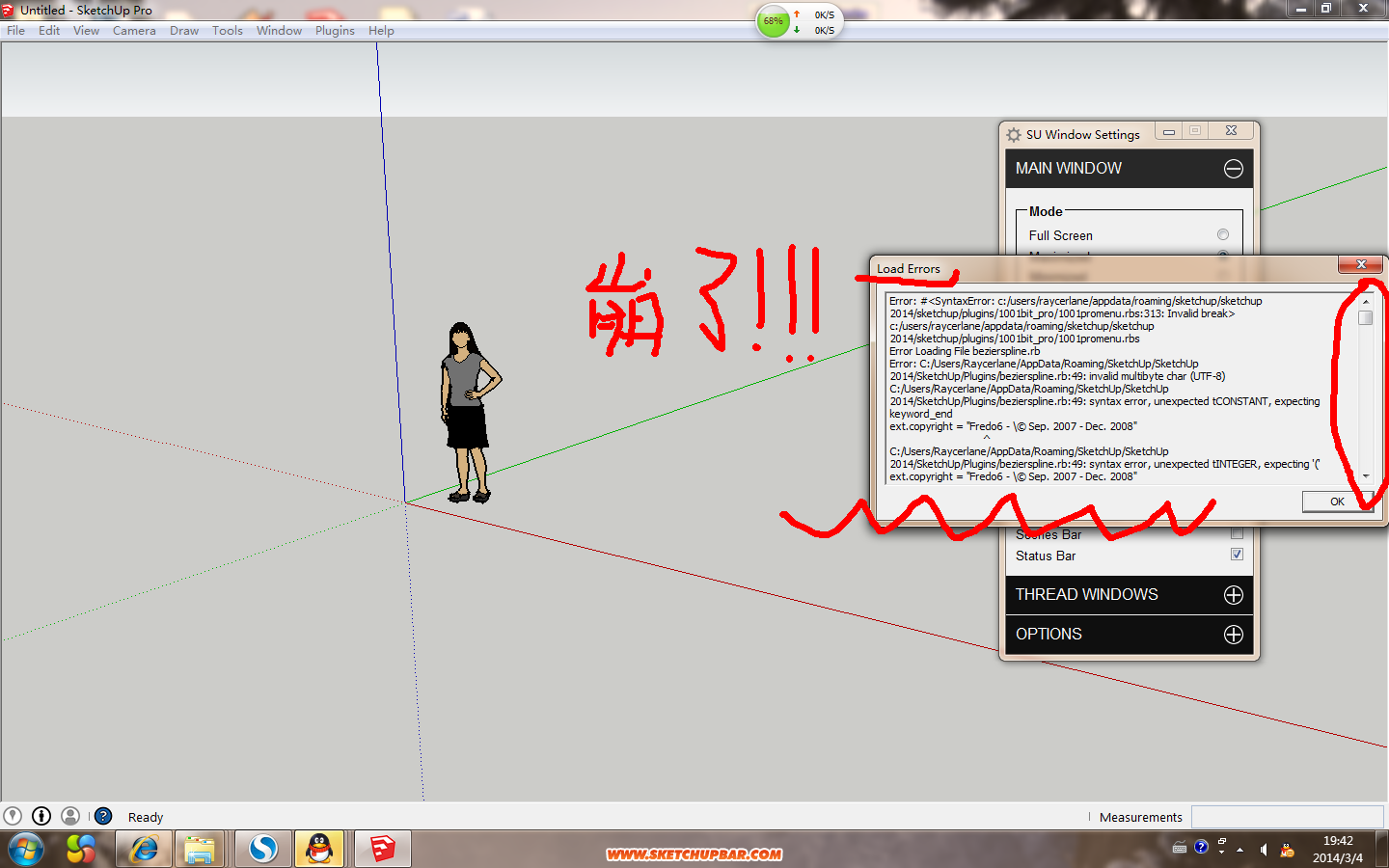Open the taskbar clock showing 19:42
Image resolution: width=1389 pixels, height=868 pixels.
(x=1338, y=849)
